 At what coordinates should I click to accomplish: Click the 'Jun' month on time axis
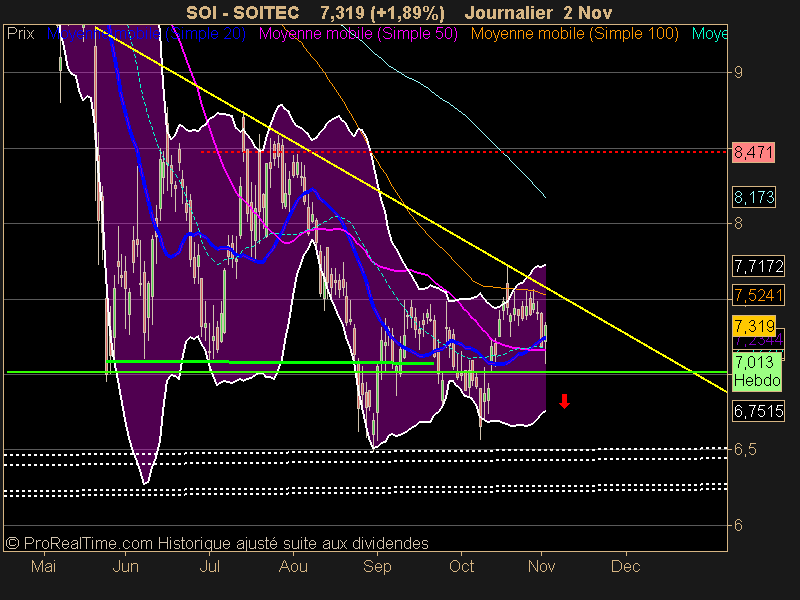(x=126, y=566)
